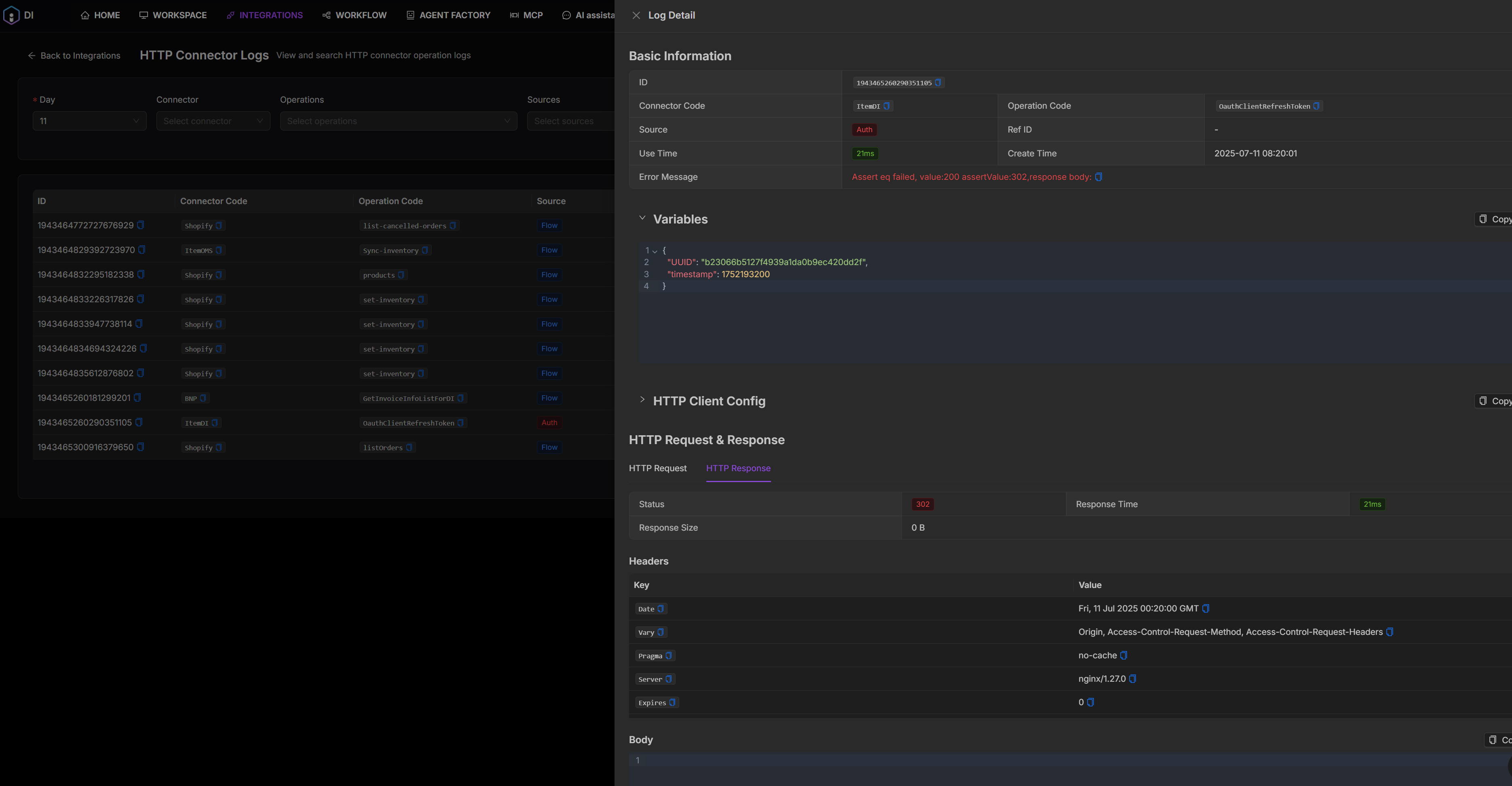
Task: Copy the log ID in Basic Information
Action: click(938, 83)
